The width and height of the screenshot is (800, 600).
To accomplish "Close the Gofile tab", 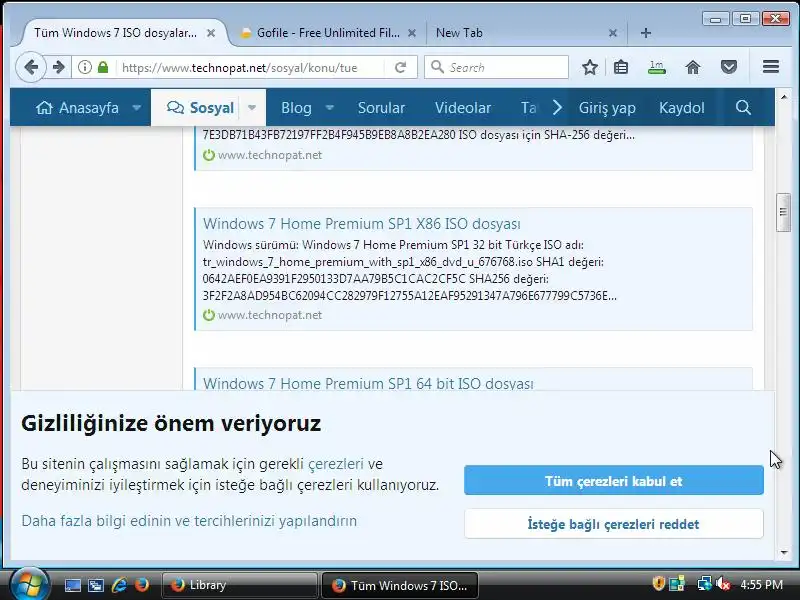I will 412,33.
